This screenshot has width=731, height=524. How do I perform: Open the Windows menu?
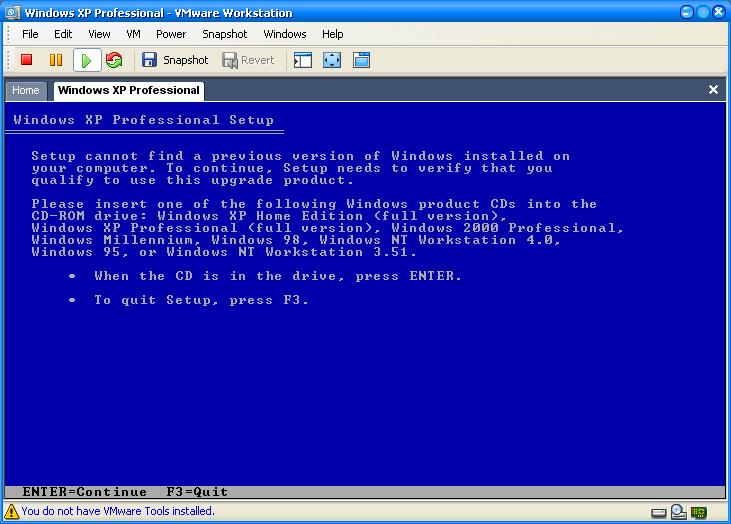point(285,34)
